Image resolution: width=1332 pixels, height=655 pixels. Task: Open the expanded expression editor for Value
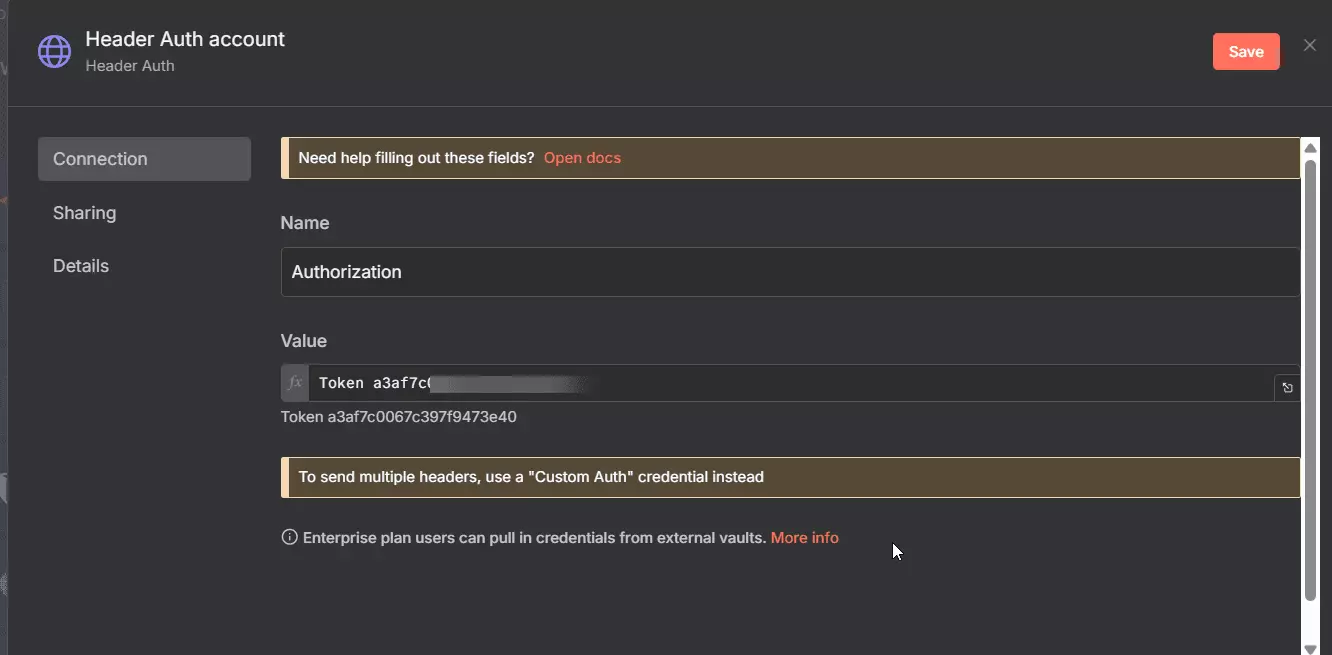[1287, 388]
